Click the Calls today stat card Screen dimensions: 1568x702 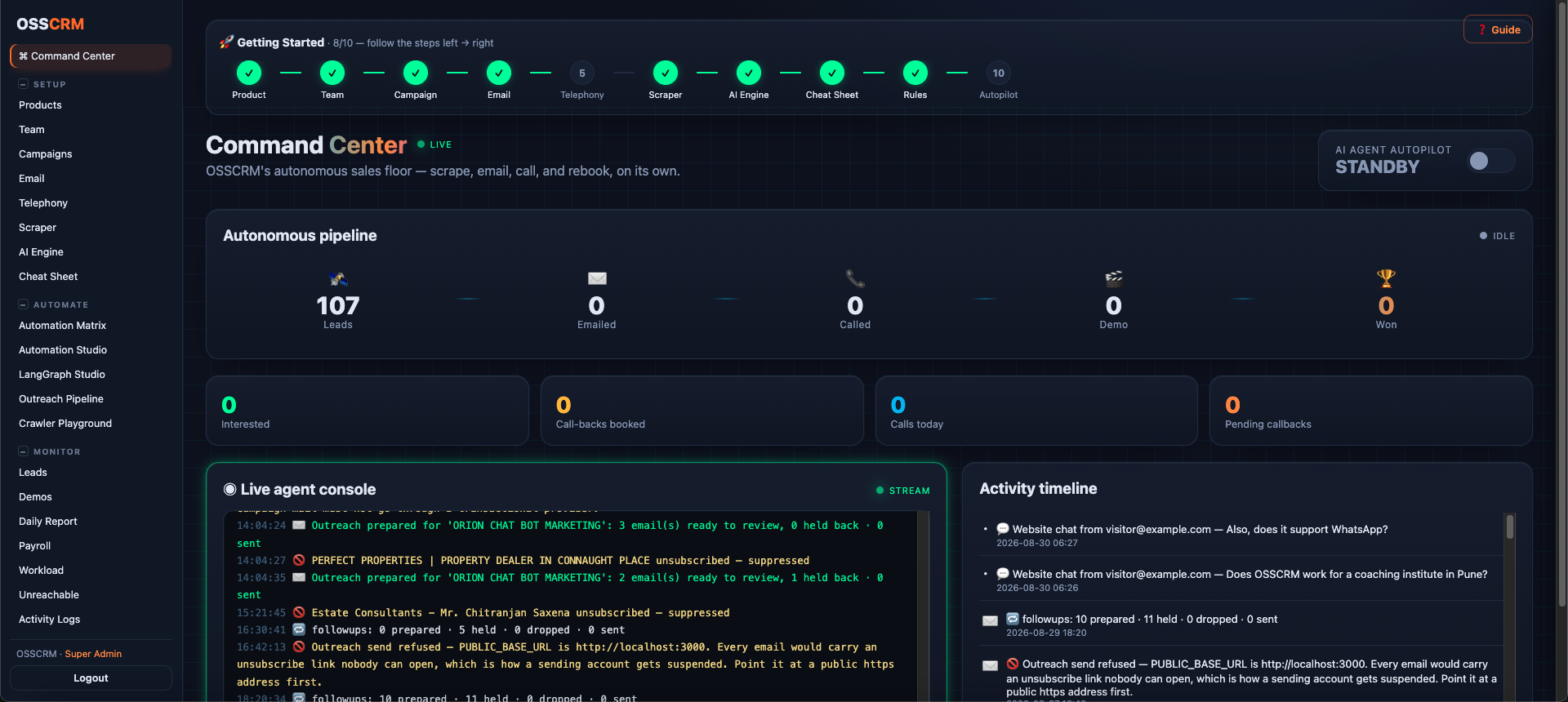click(1036, 411)
